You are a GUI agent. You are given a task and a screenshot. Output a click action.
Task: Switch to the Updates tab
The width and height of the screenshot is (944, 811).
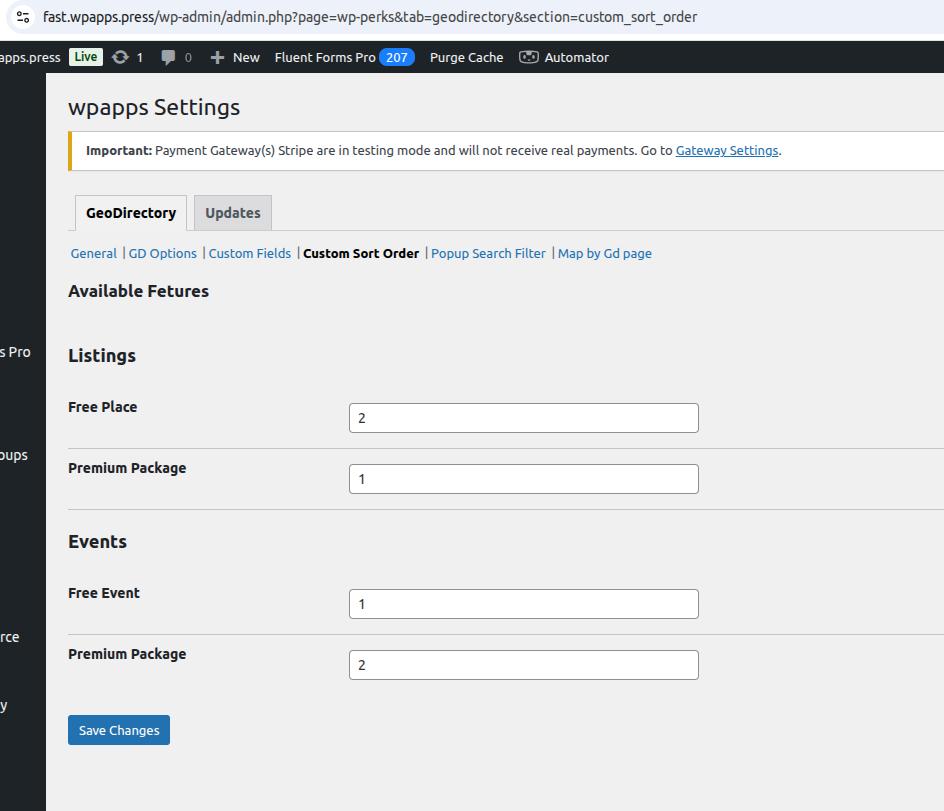[232, 213]
